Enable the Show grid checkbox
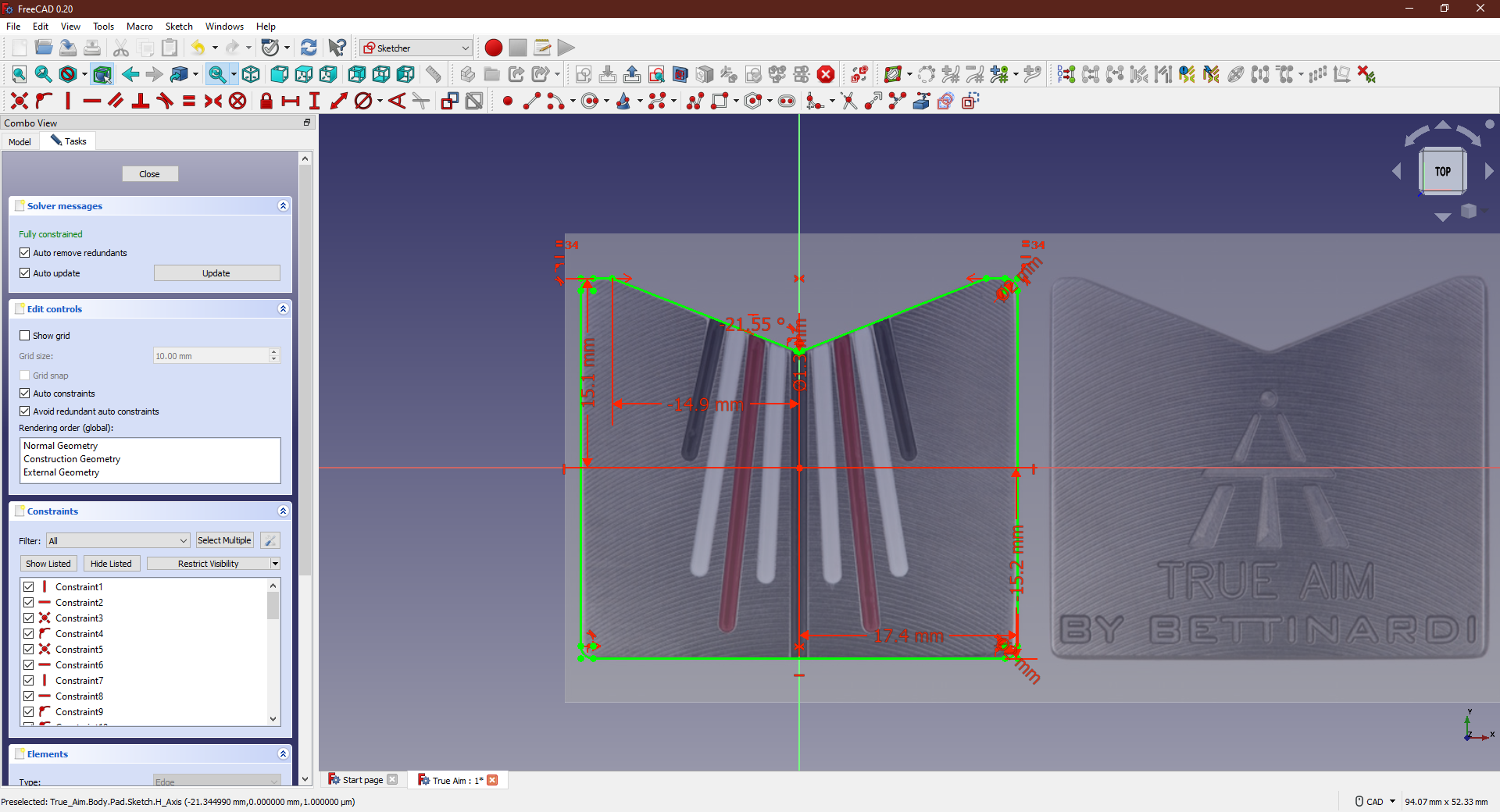Image resolution: width=1500 pixels, height=812 pixels. [x=25, y=336]
